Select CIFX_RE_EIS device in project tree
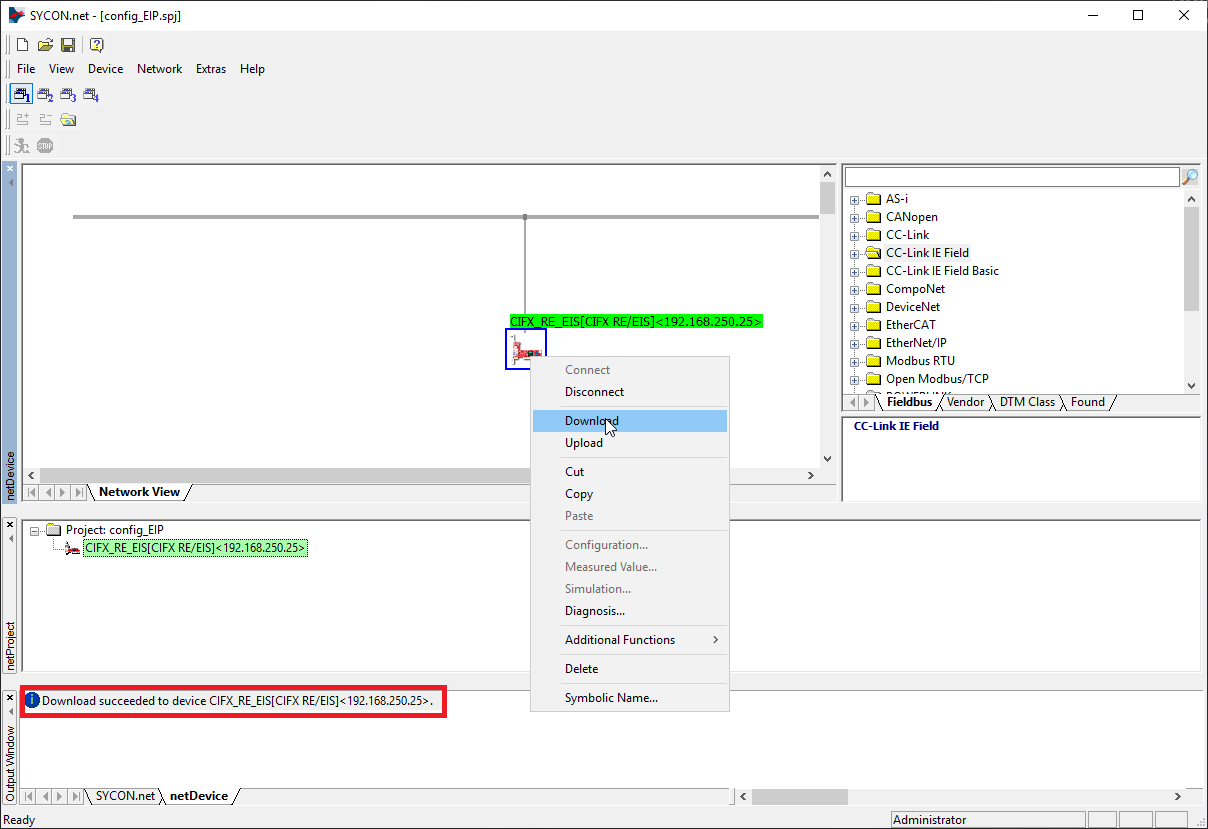1208x829 pixels. coord(195,548)
